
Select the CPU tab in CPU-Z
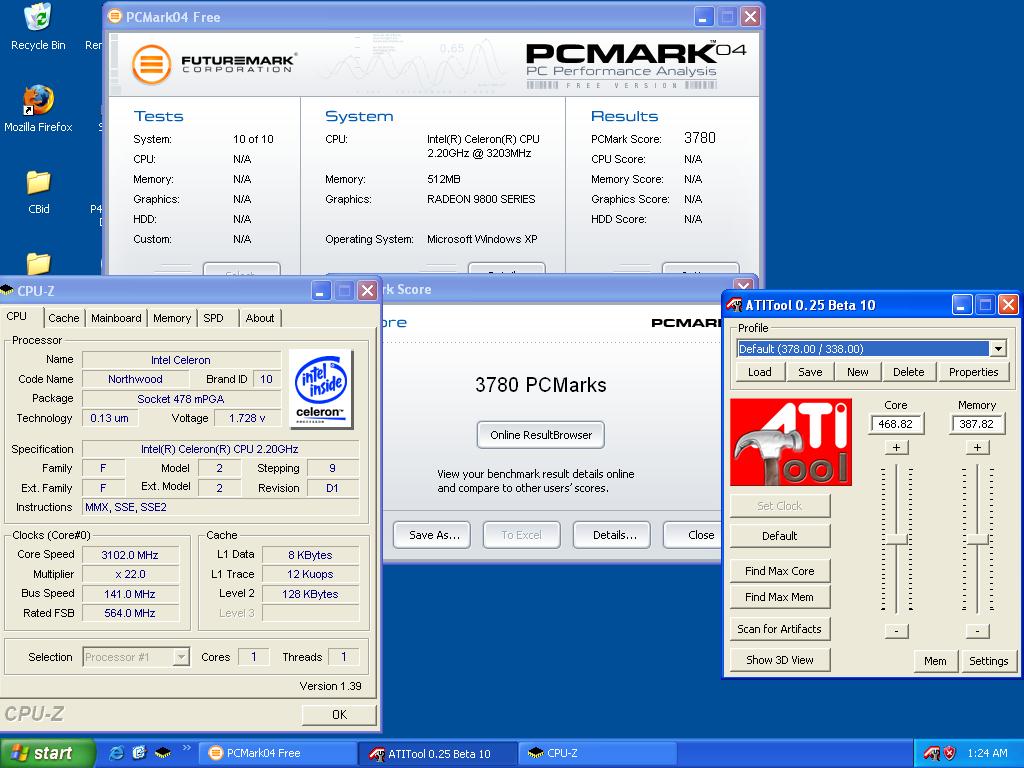pos(17,316)
